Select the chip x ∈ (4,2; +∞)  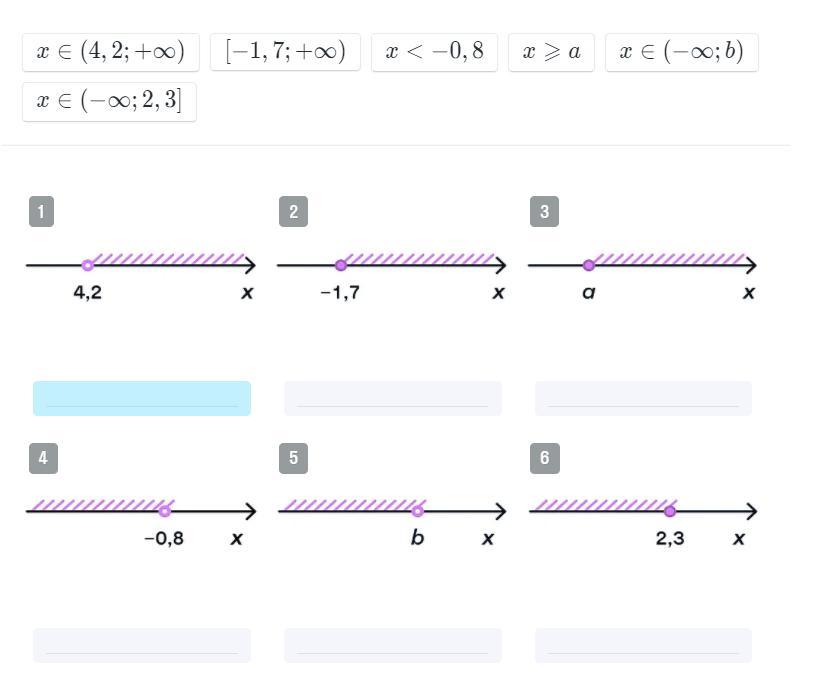click(x=111, y=52)
